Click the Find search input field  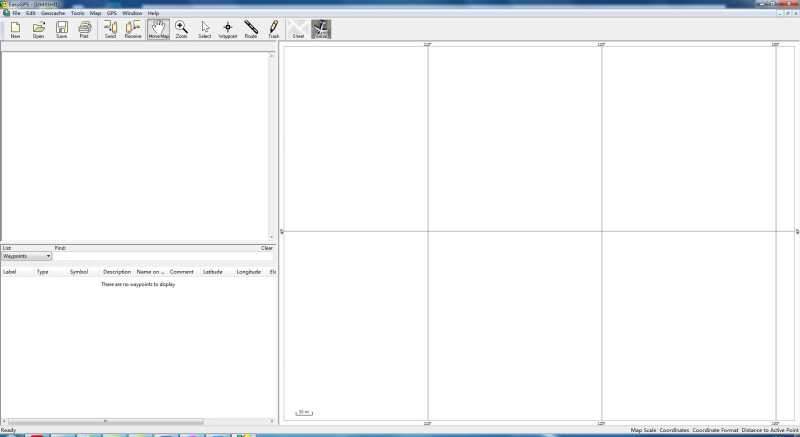160,256
